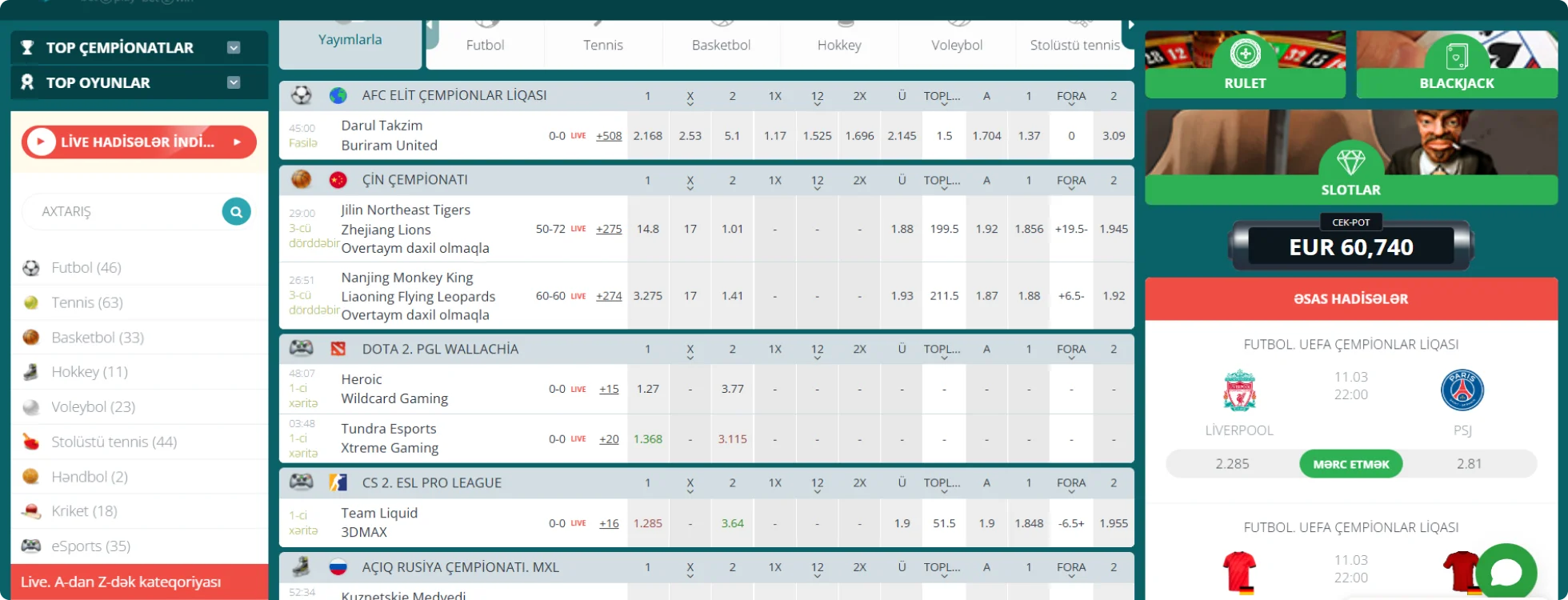The width and height of the screenshot is (1568, 600).
Task: Click the globe icon next to AFC Elit Çempionlar
Action: point(338,95)
